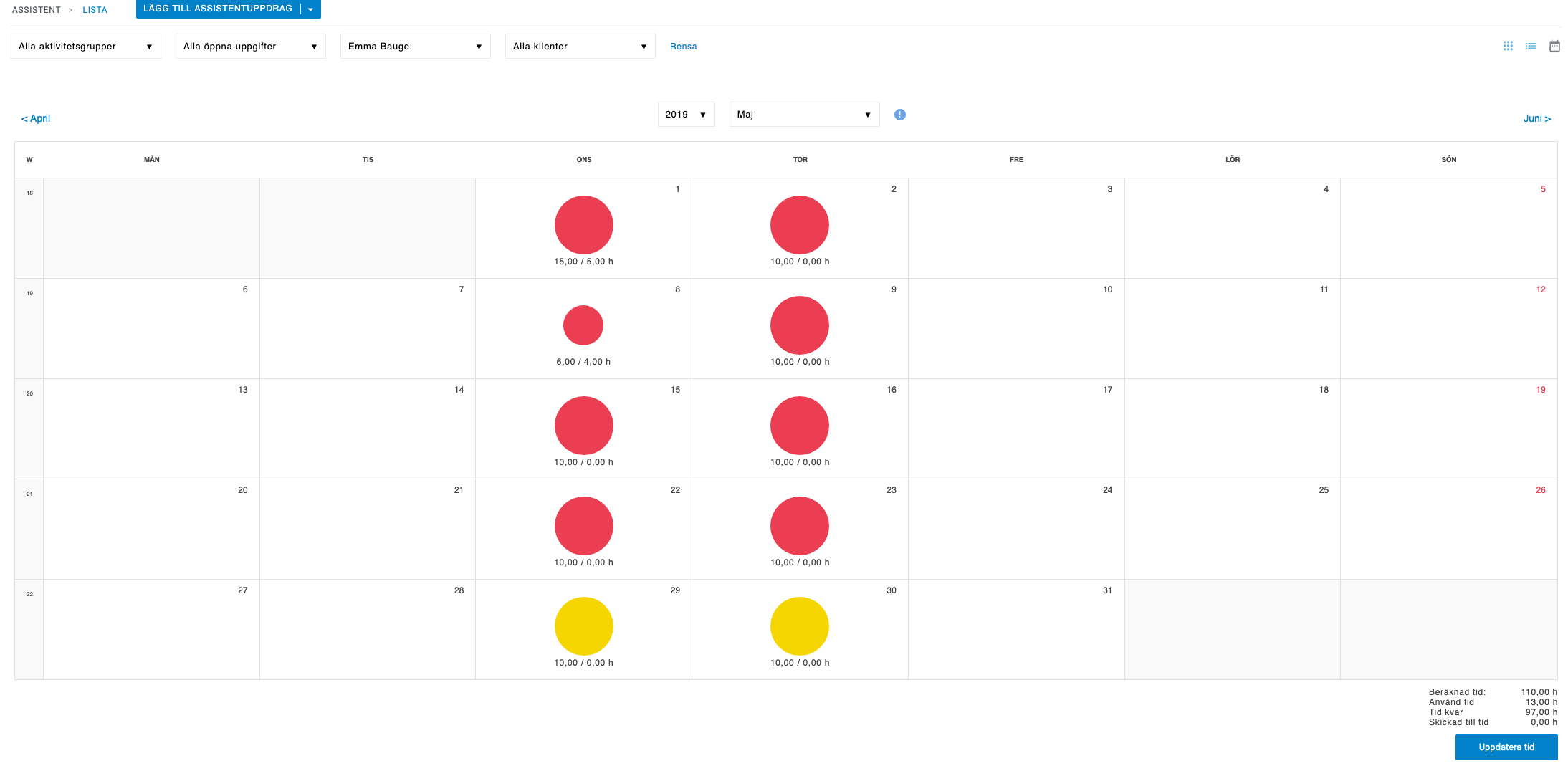Select the yellow circle on May 29

pyautogui.click(x=583, y=626)
